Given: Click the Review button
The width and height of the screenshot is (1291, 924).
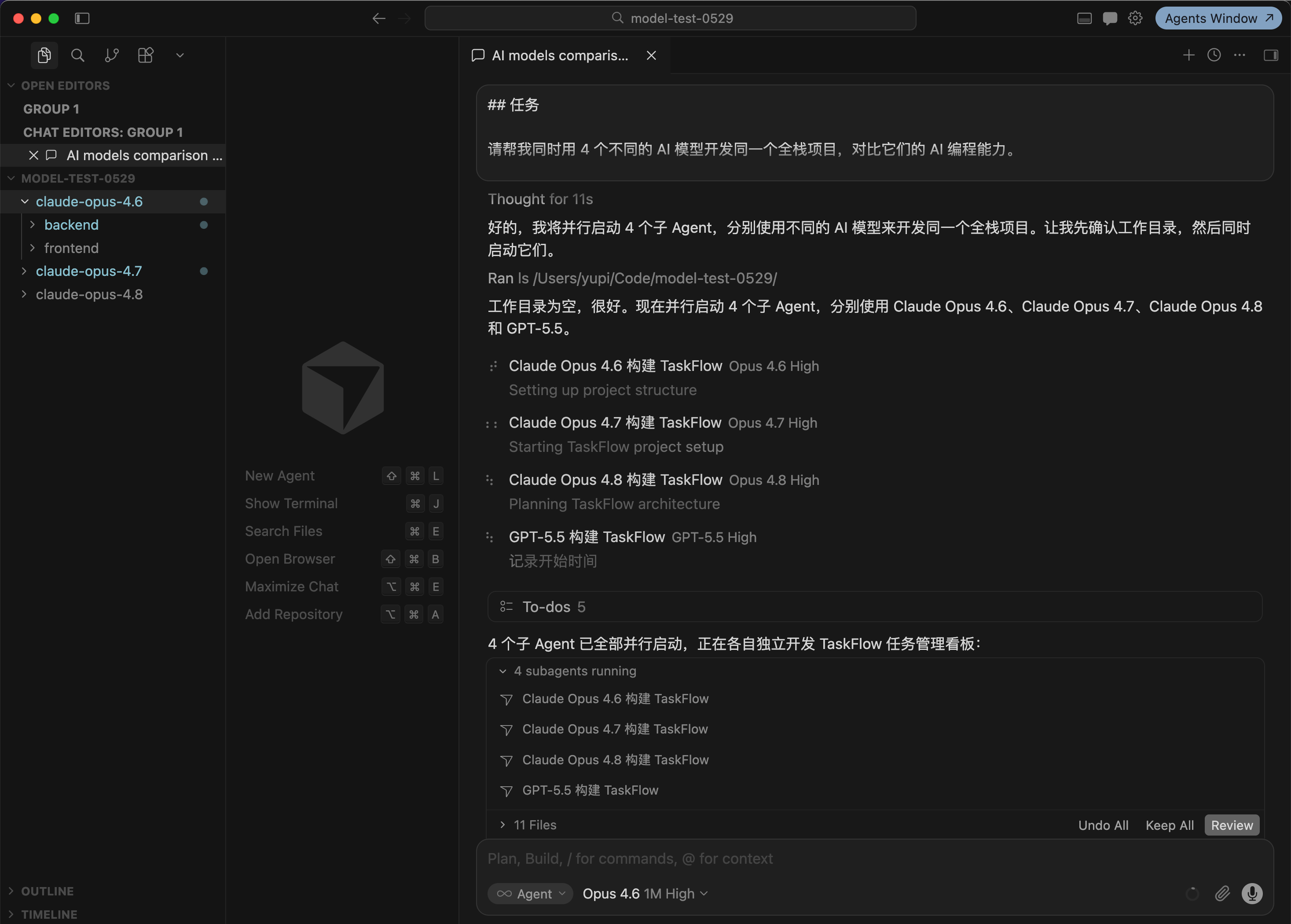Looking at the screenshot, I should [x=1232, y=825].
